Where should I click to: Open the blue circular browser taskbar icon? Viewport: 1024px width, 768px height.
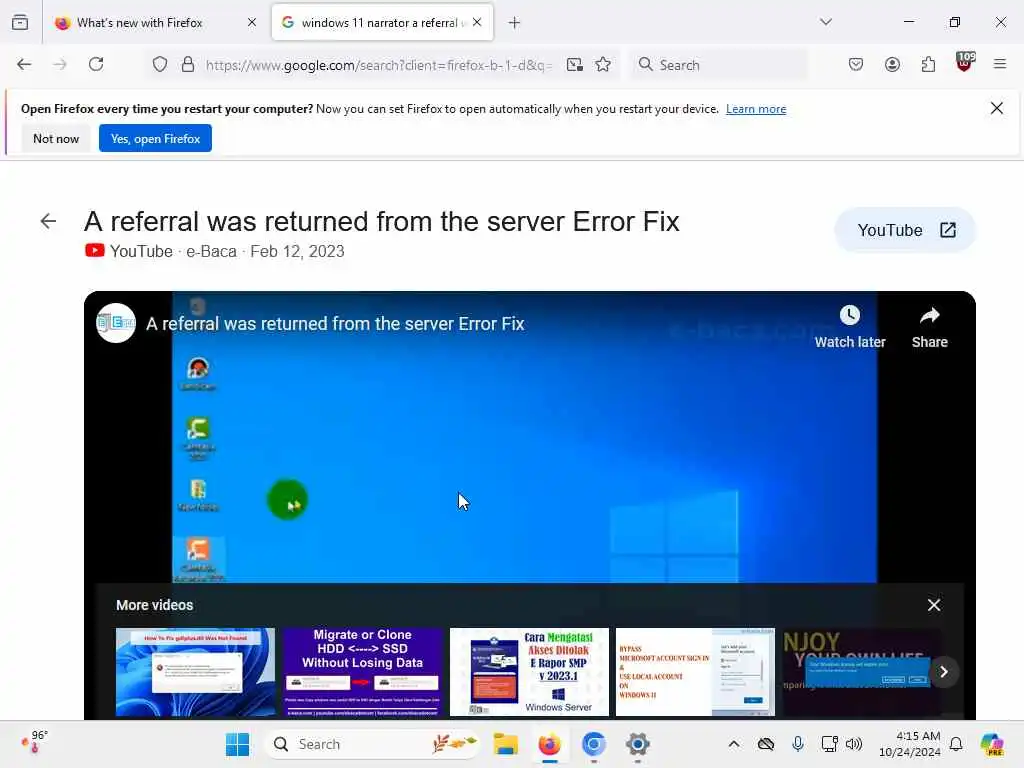coord(594,744)
